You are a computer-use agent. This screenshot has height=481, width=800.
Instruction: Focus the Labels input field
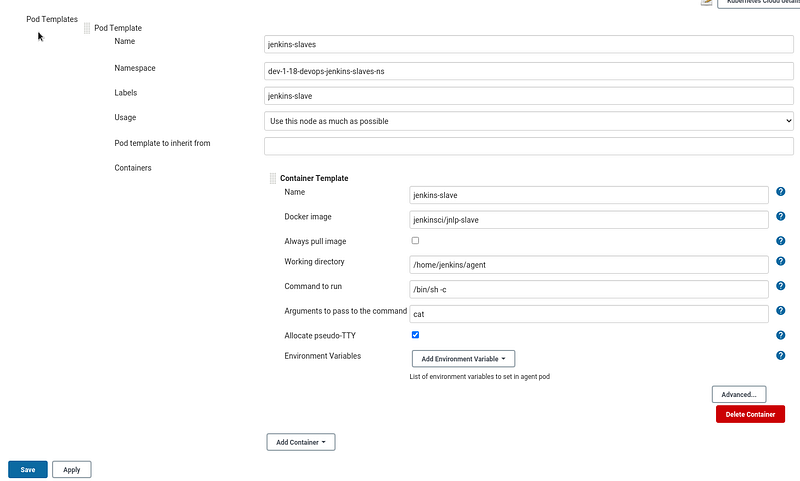coord(529,96)
